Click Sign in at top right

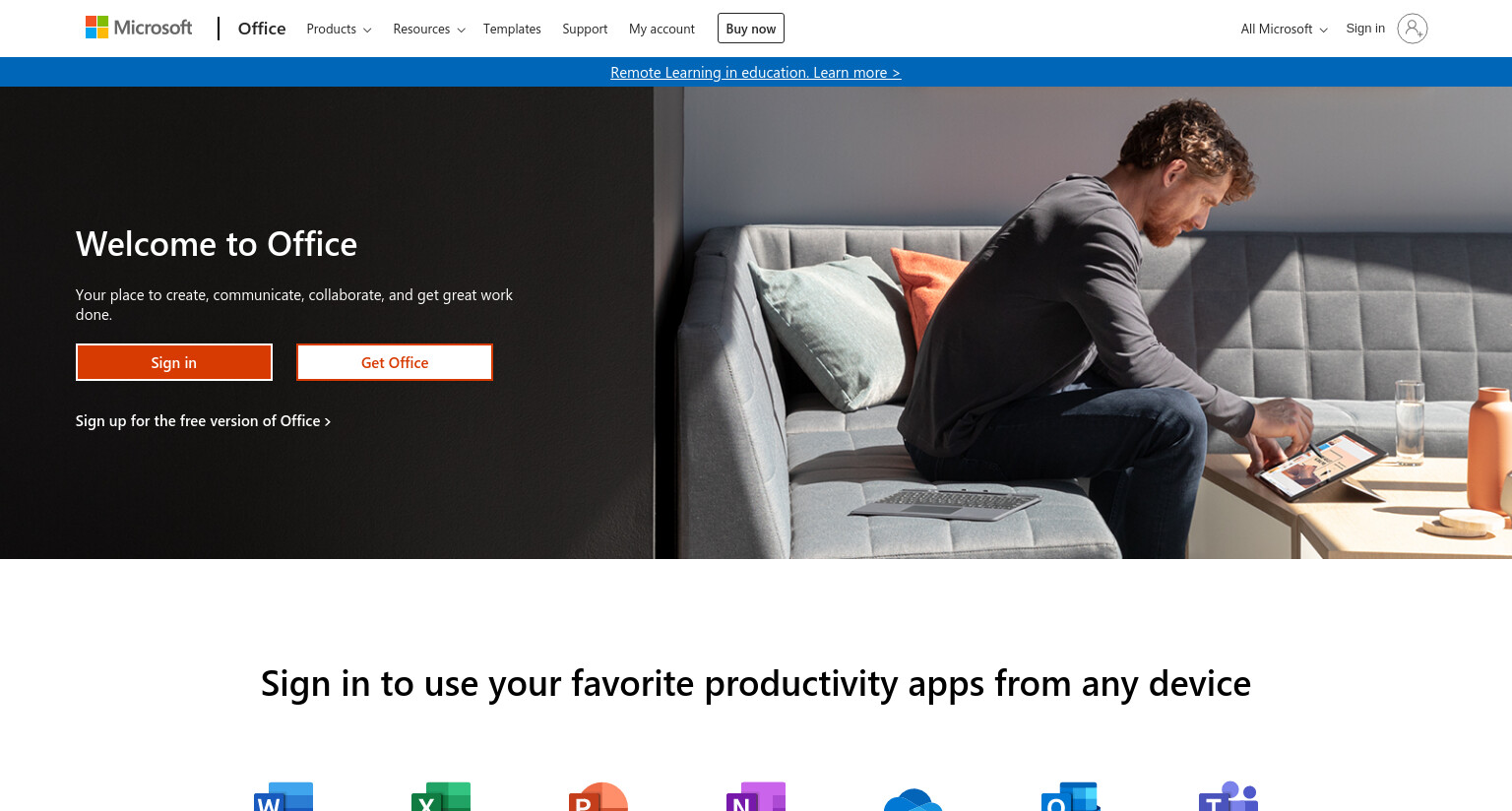[x=1365, y=29]
